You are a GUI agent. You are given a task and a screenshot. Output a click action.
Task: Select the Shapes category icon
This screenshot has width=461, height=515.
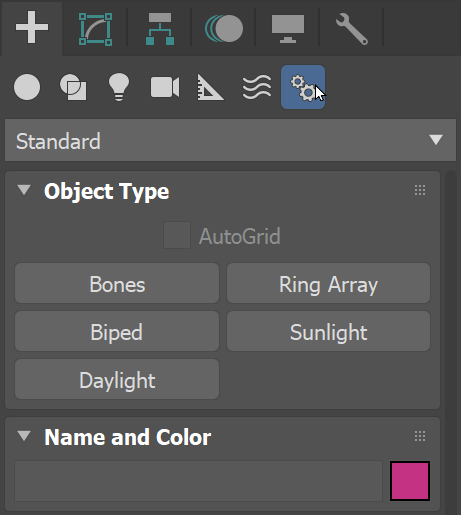click(73, 87)
